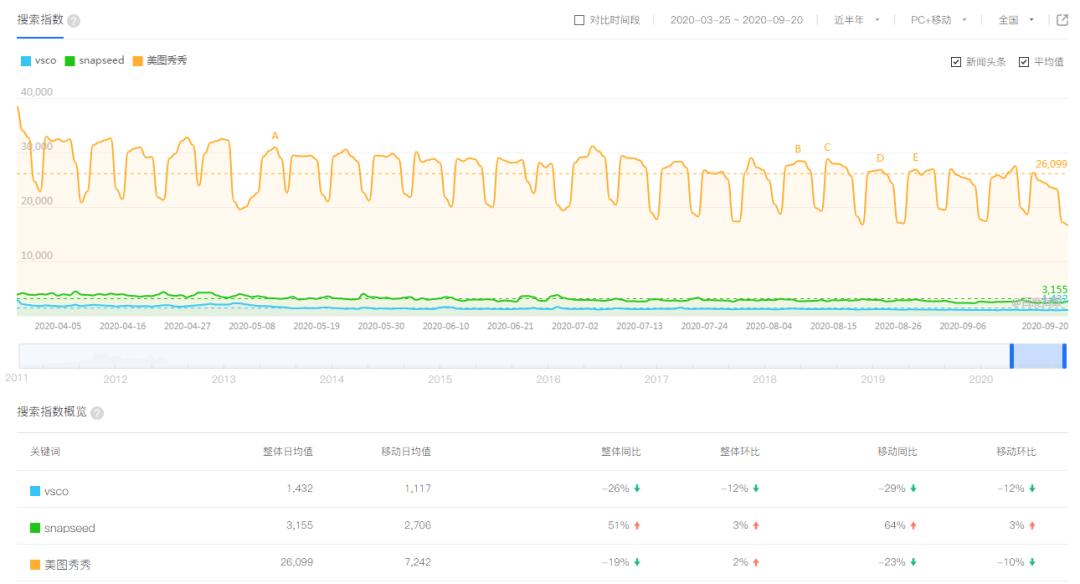
Task: Expand the PC+移动 device dropdown
Action: point(938,20)
